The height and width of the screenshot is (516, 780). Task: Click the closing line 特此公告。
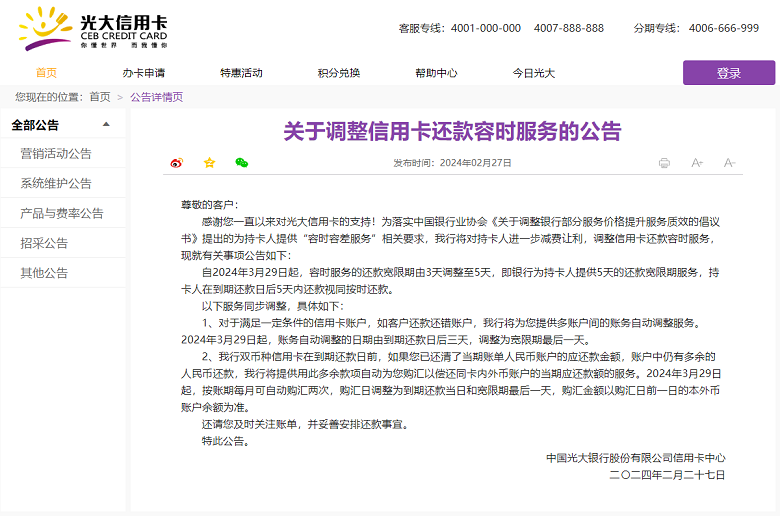click(225, 441)
